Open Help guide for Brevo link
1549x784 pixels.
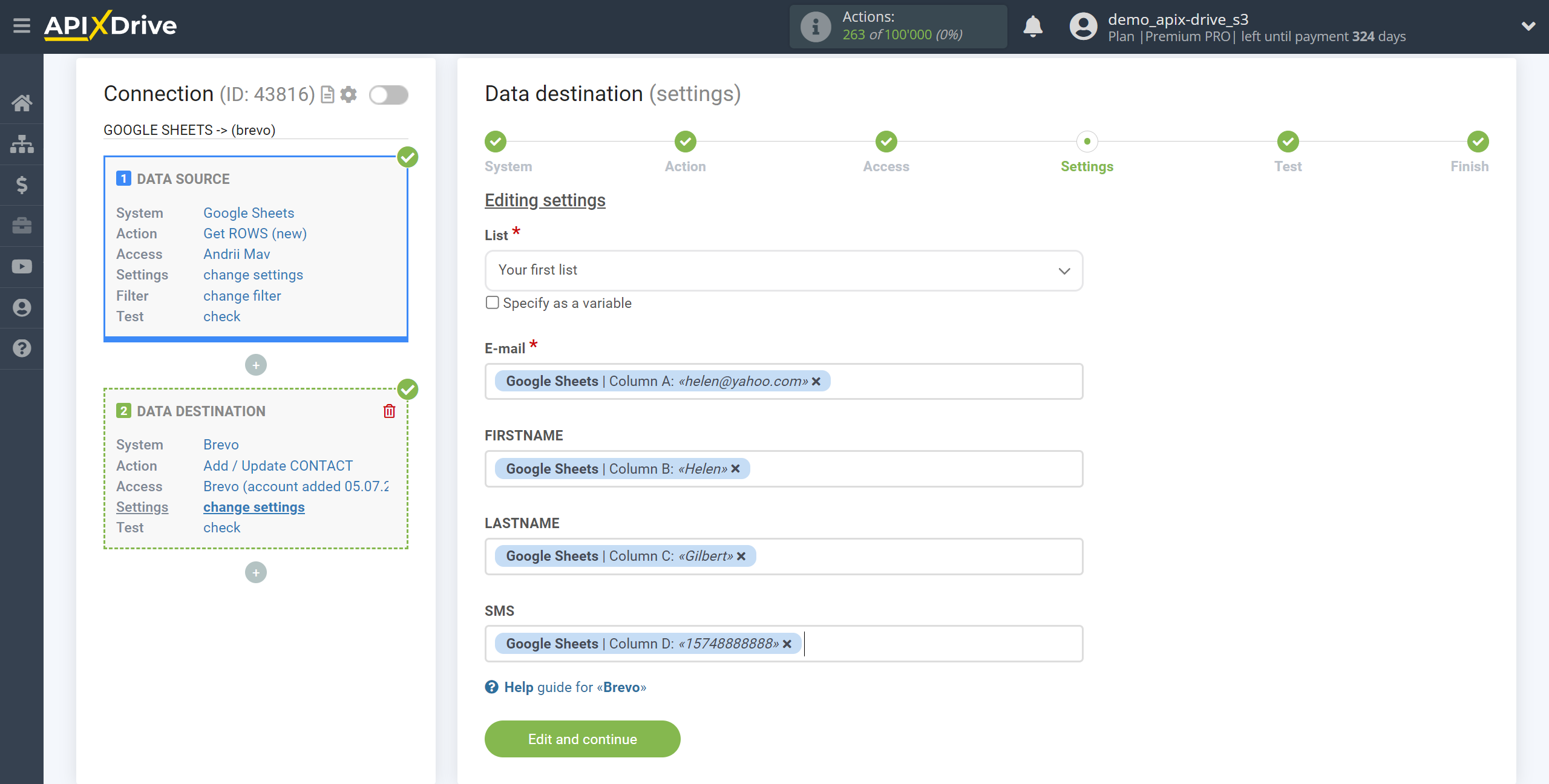pos(575,687)
